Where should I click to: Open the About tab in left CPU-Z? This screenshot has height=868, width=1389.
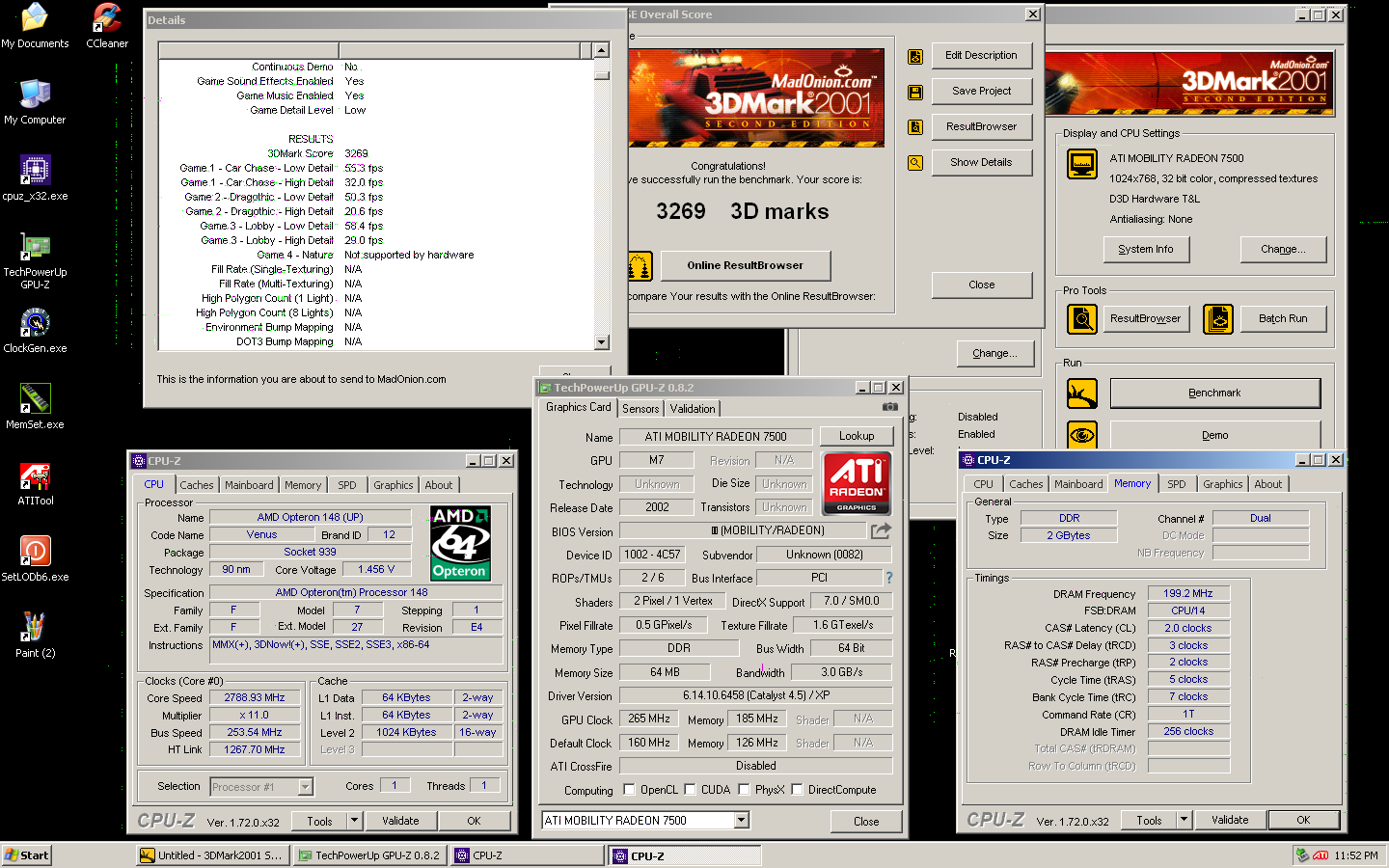pos(438,485)
